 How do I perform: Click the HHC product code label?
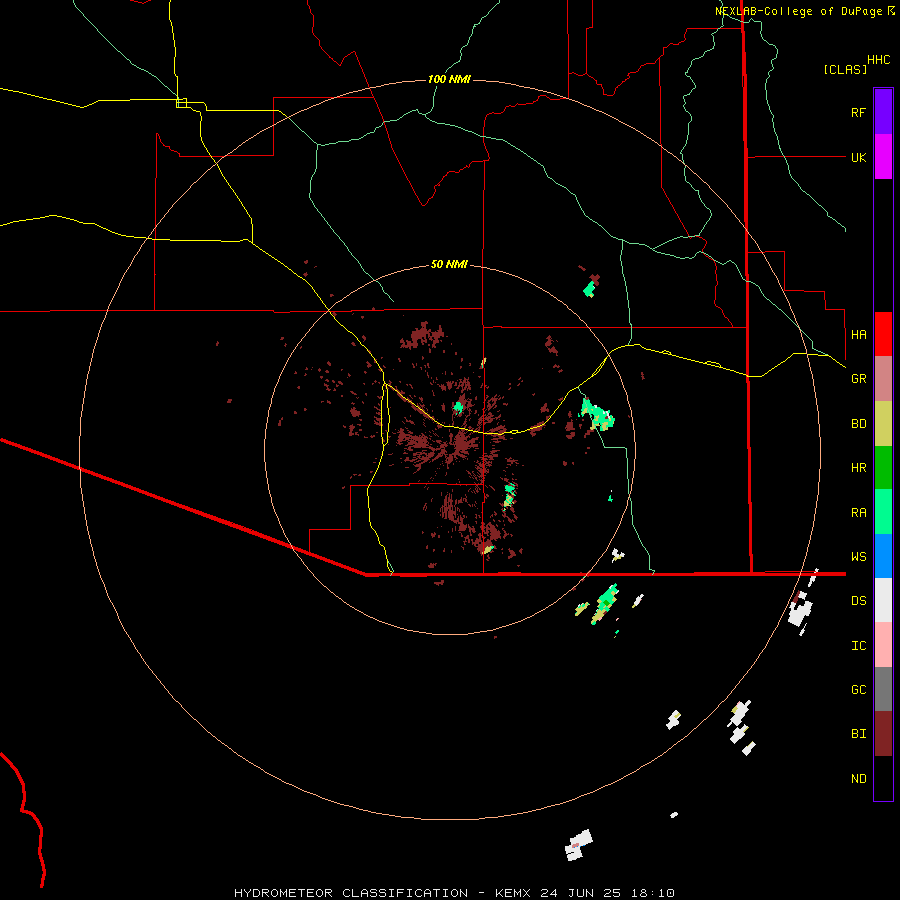878,60
